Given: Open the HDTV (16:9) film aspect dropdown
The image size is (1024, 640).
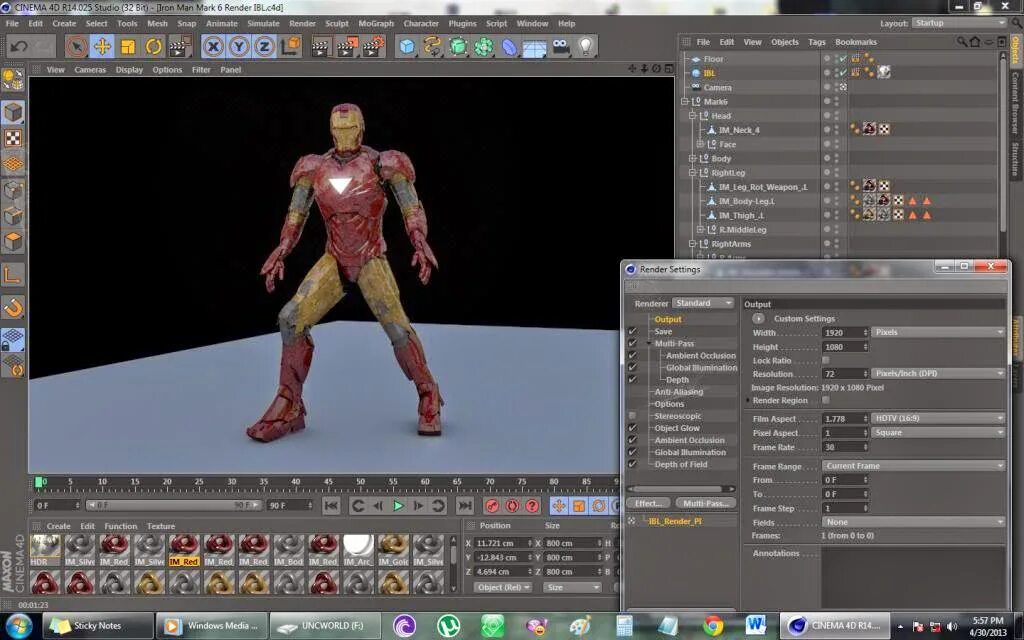Looking at the screenshot, I should pyautogui.click(x=938, y=418).
